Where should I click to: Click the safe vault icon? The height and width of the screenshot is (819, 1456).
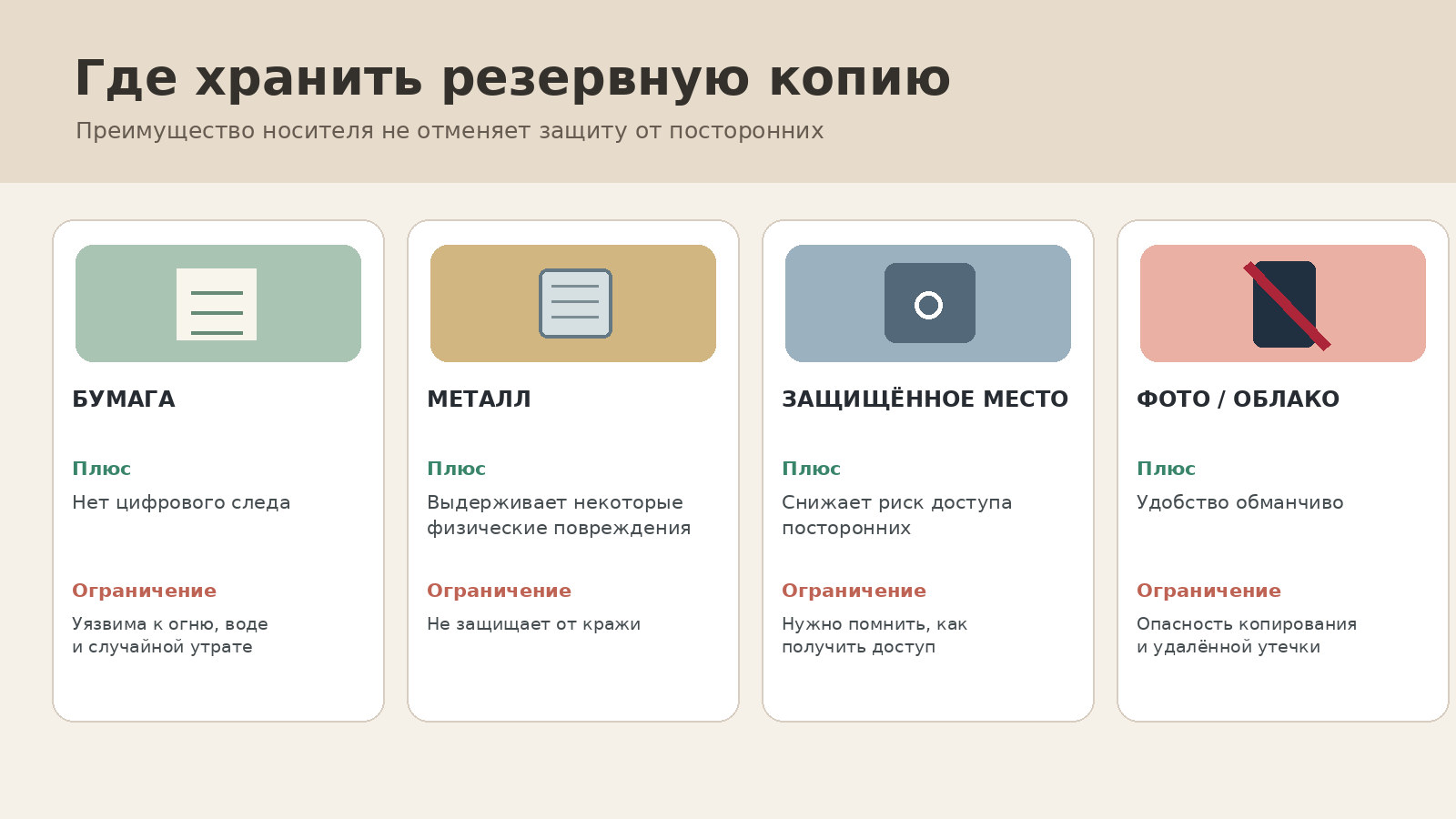coord(930,303)
